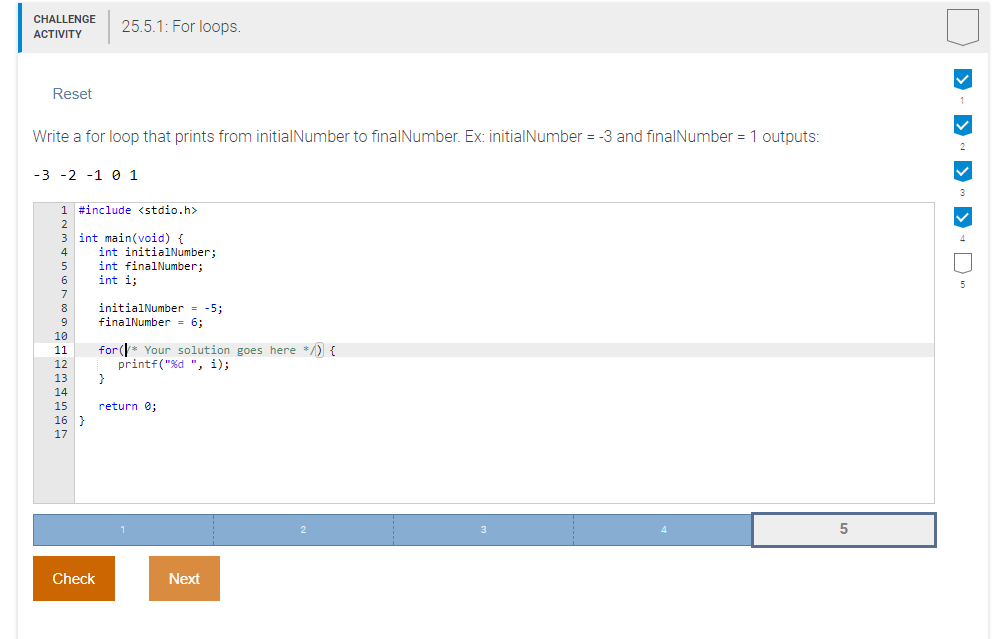Select progress bar segment 3
Screen dimensions: 994x639
[x=483, y=530]
